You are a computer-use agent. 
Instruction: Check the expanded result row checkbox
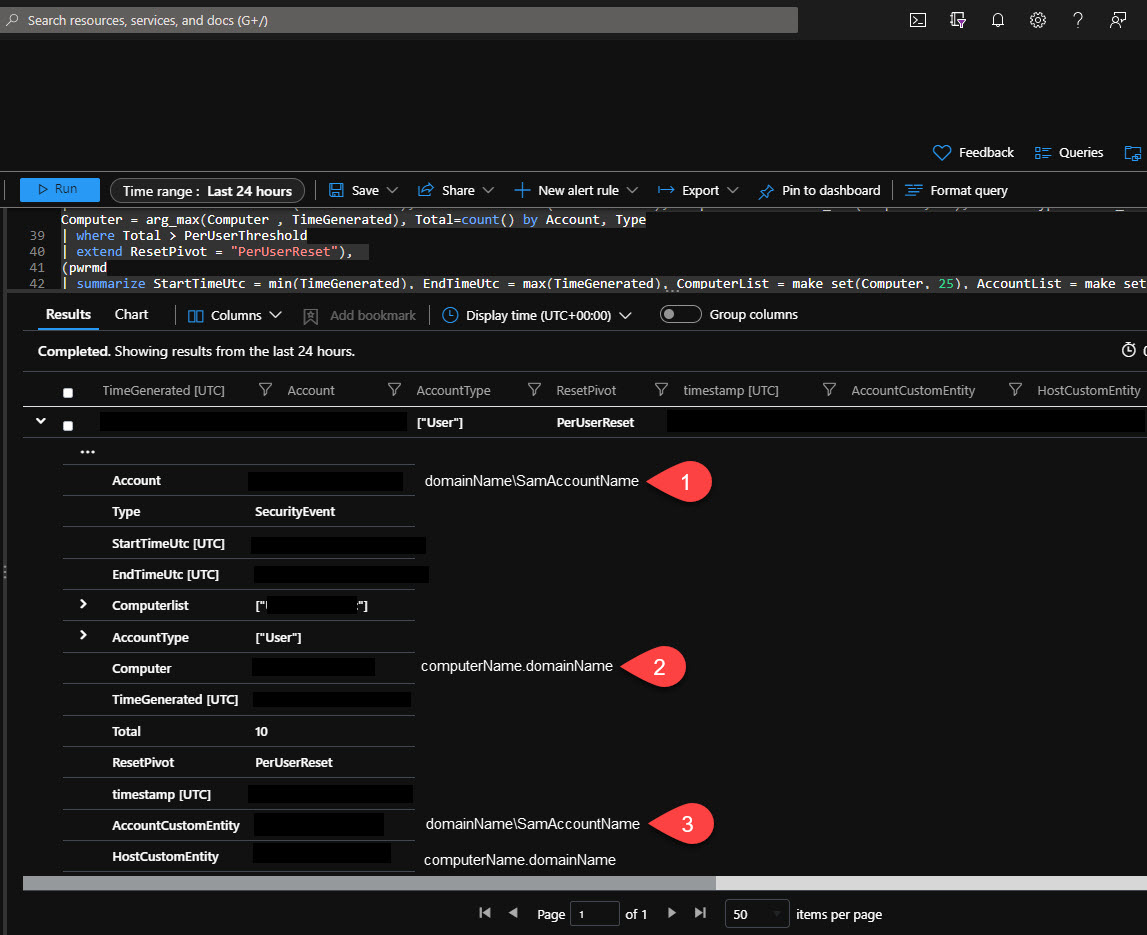point(67,424)
